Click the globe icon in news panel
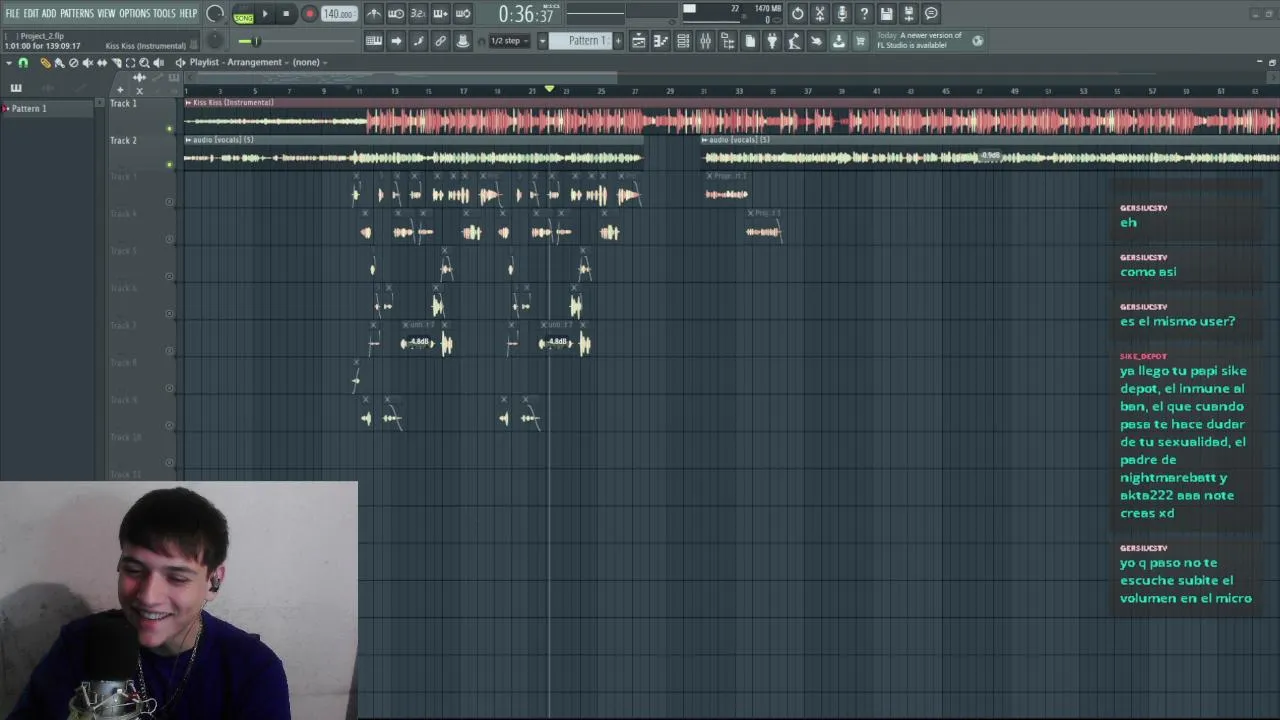The width and height of the screenshot is (1280, 720). point(977,41)
